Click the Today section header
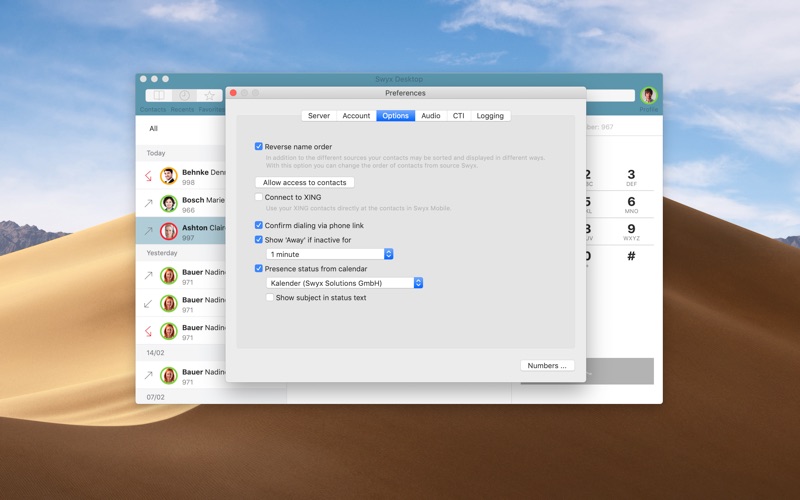The width and height of the screenshot is (800, 500). (x=181, y=153)
